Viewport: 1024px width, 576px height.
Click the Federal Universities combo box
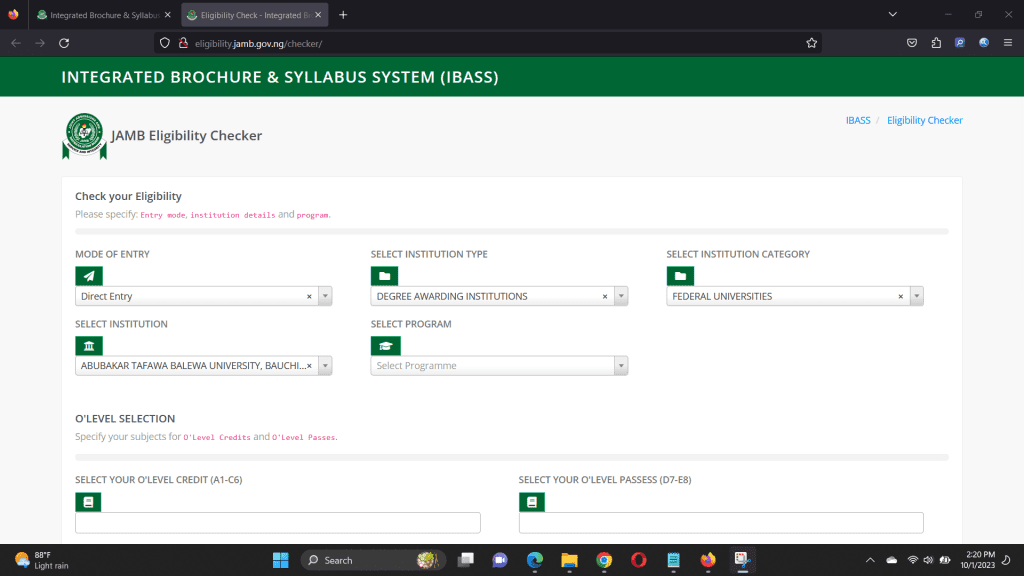[795, 296]
